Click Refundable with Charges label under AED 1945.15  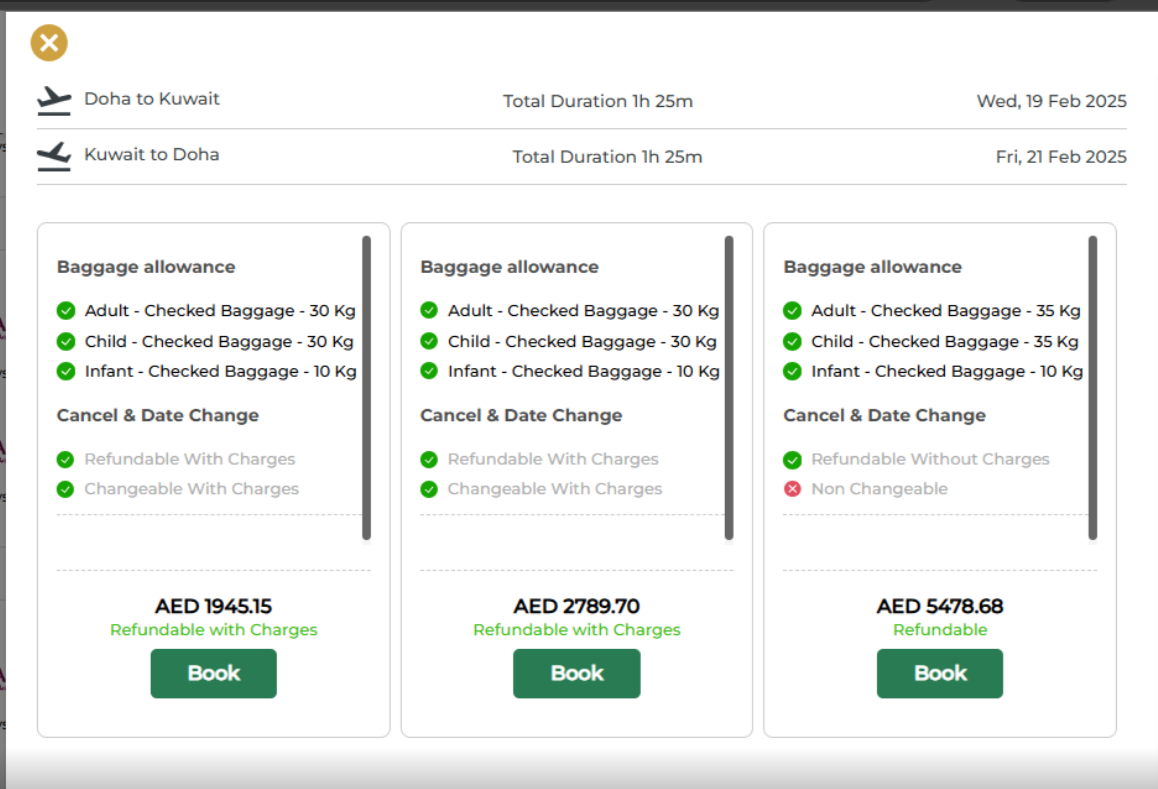point(213,630)
